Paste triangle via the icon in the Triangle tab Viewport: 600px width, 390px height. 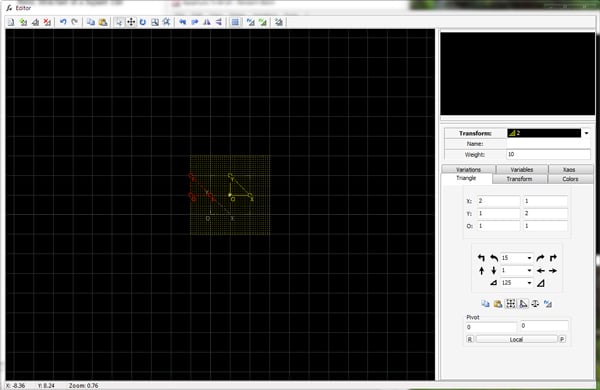[498, 304]
